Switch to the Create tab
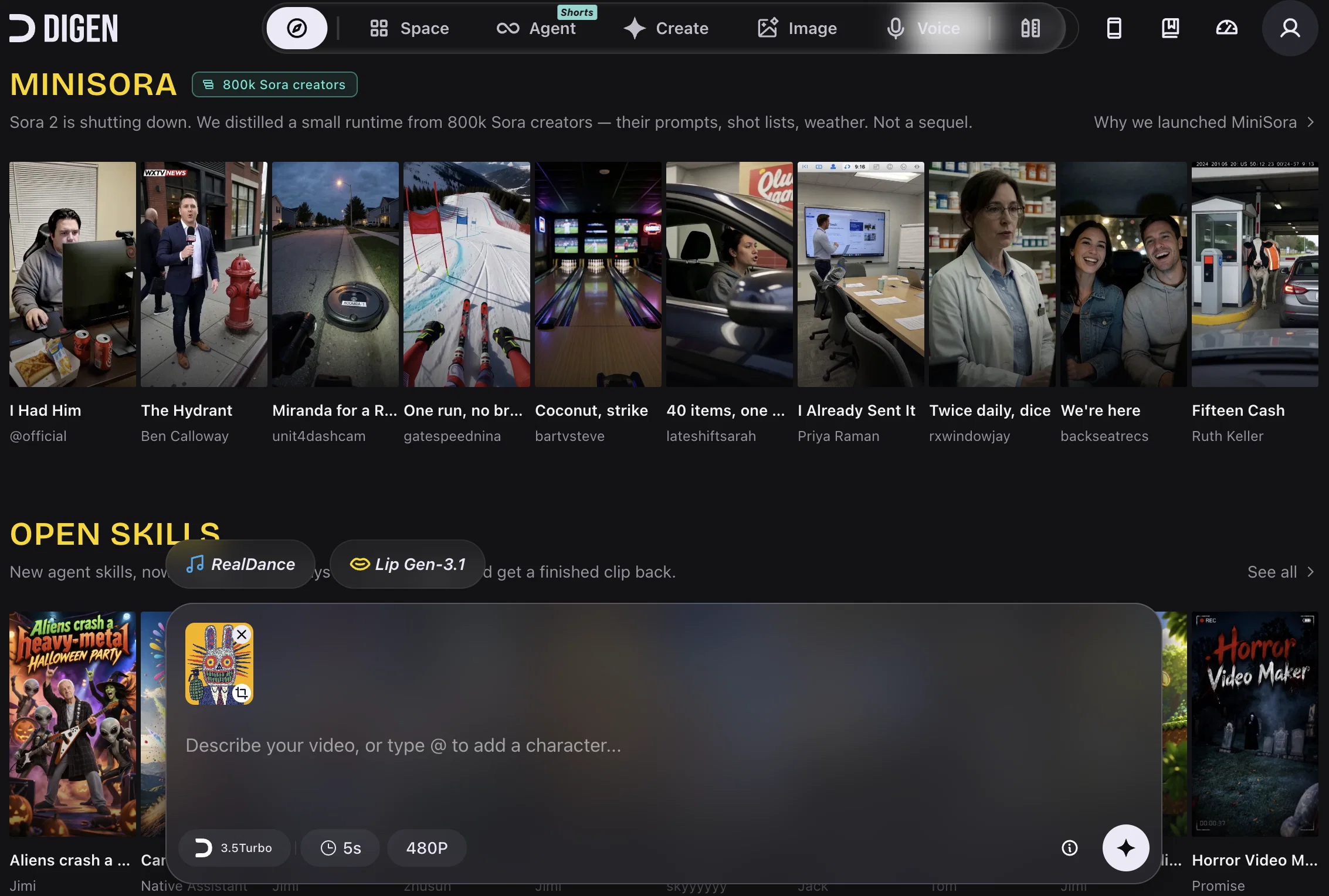Viewport: 1329px width, 896px height. [666, 28]
